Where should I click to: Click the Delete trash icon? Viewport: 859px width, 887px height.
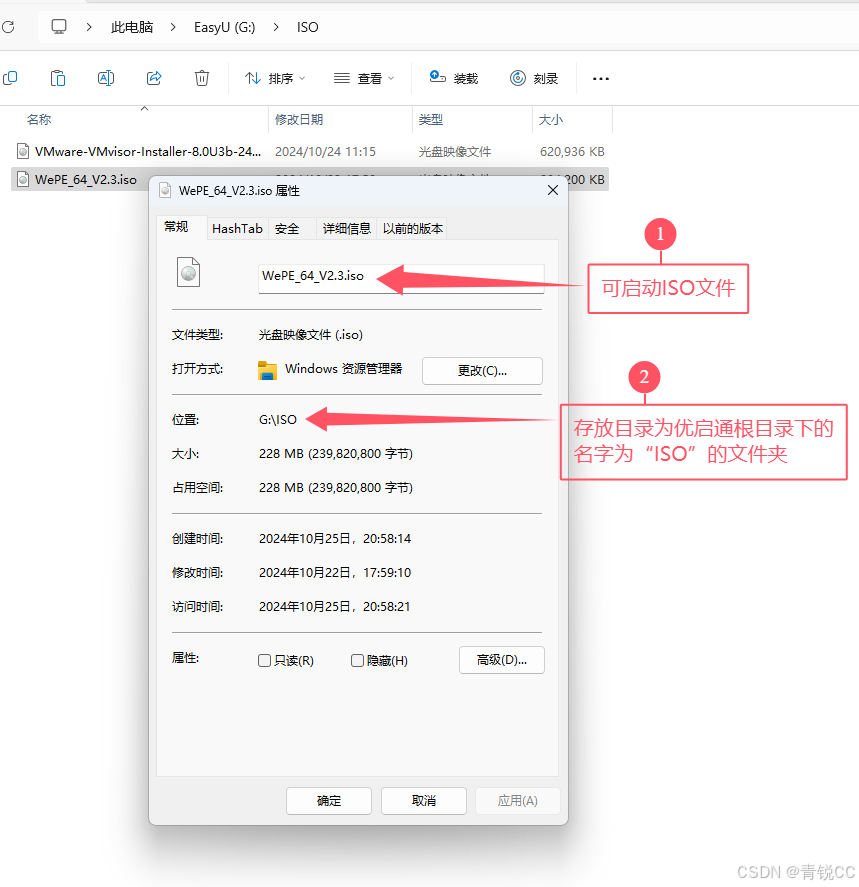tap(202, 78)
